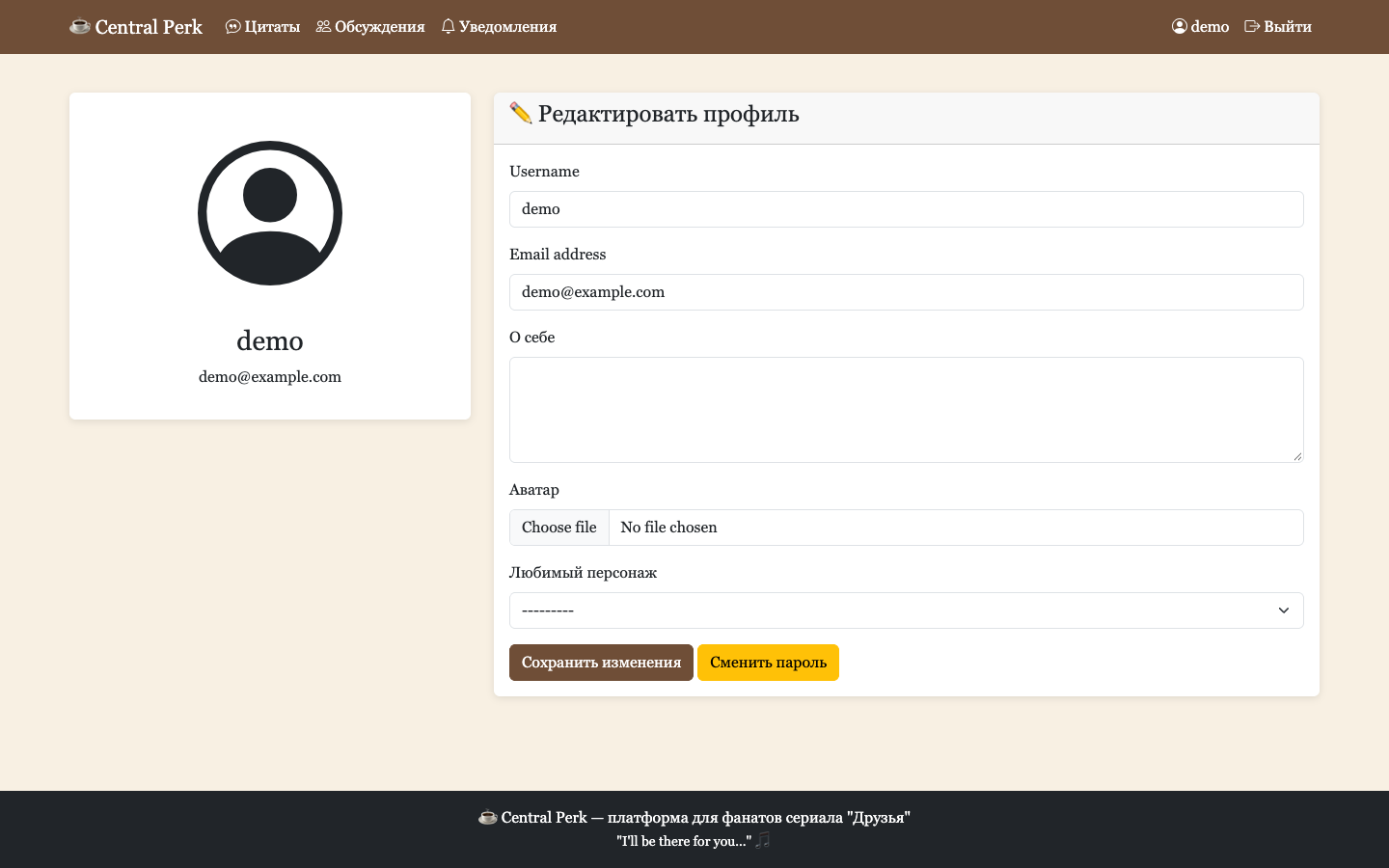Image resolution: width=1389 pixels, height=868 pixels.
Task: Click the resize handle of О себе textarea
Action: (1297, 456)
